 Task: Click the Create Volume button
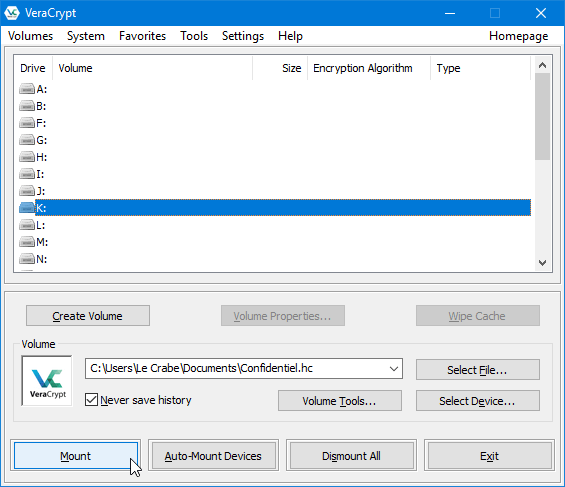click(88, 316)
